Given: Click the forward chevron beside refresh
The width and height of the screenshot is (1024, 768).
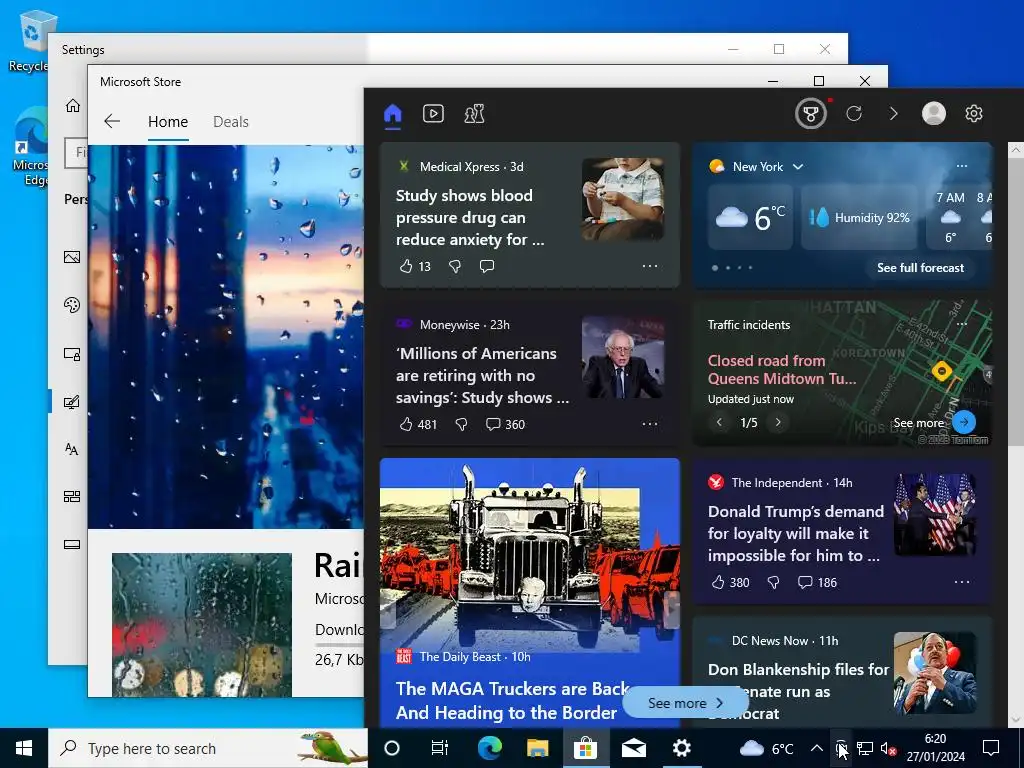Looking at the screenshot, I should pyautogui.click(x=893, y=114).
